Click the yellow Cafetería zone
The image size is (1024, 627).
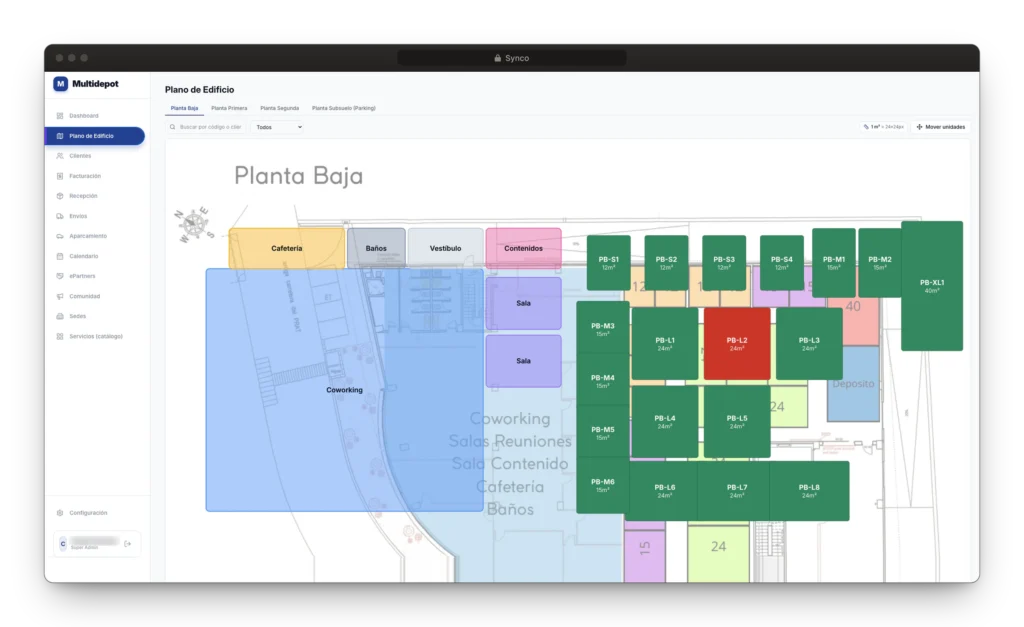click(287, 248)
